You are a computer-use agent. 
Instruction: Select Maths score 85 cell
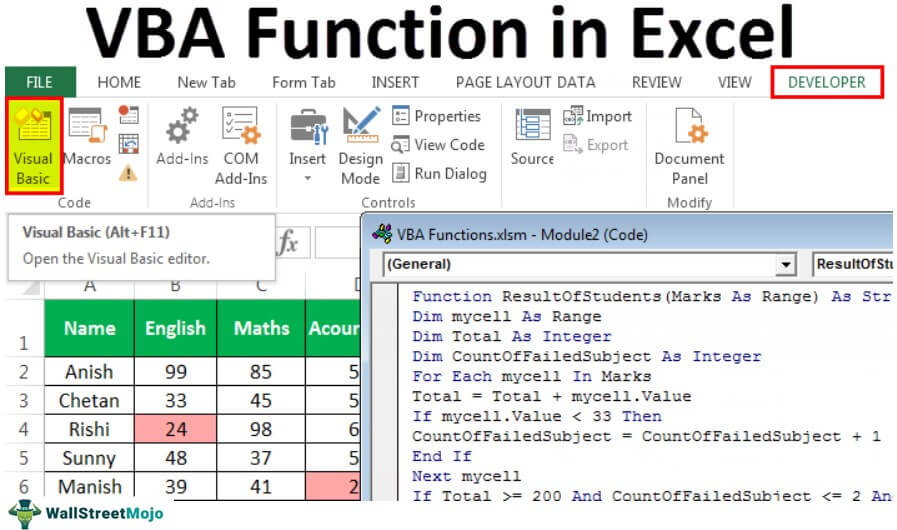(261, 371)
